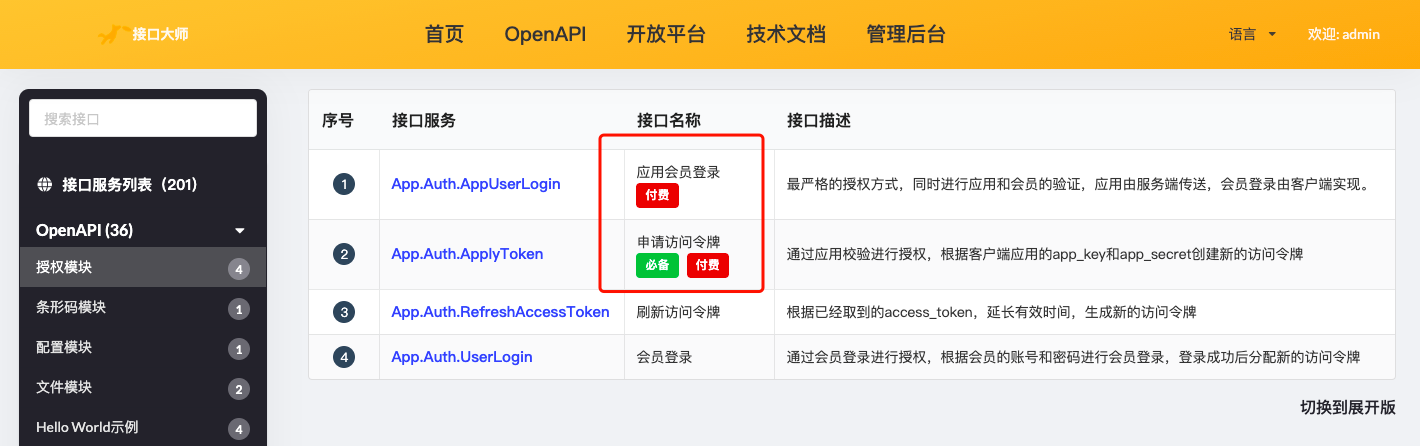1420x446 pixels.
Task: Click the number 1 row badge
Action: point(344,184)
